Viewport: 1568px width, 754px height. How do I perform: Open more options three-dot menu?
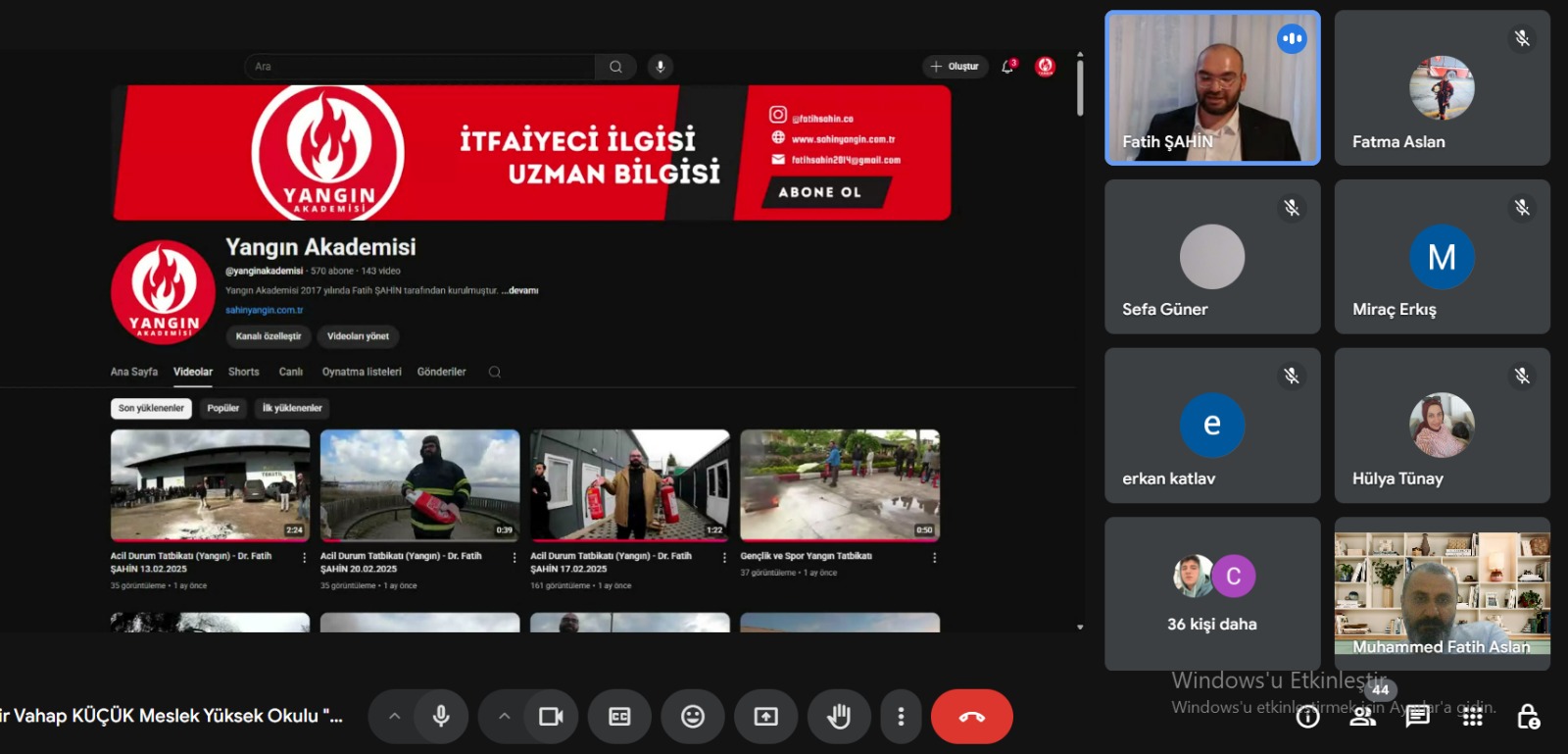click(901, 717)
